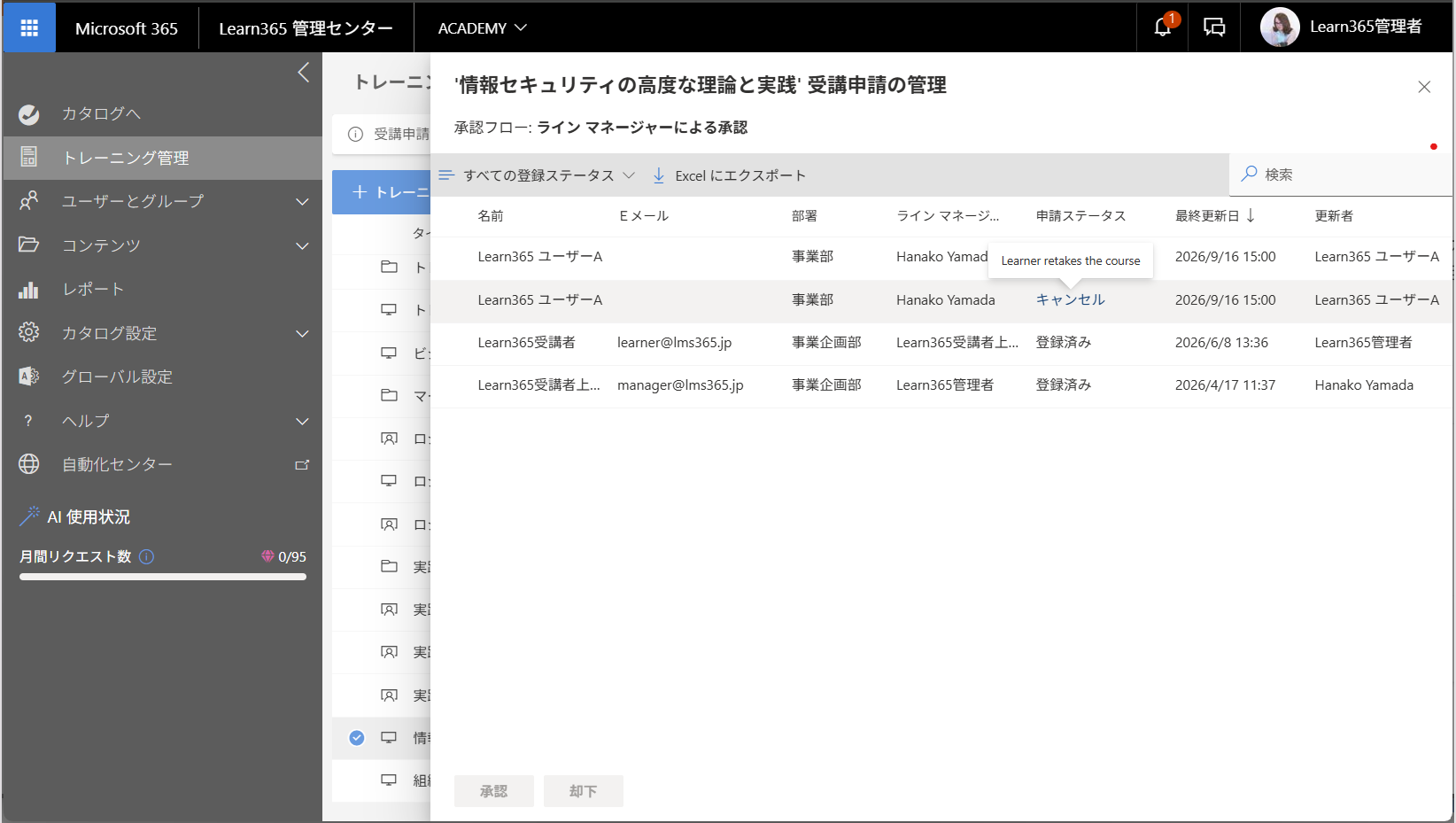Open the notifications bell icon
This screenshot has height=823, width=1456.
1163,27
